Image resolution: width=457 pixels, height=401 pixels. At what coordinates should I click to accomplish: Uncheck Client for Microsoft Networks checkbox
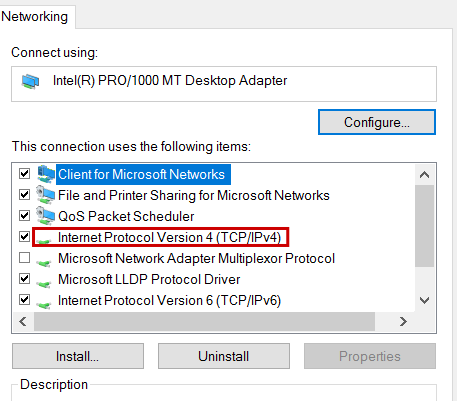(24, 174)
